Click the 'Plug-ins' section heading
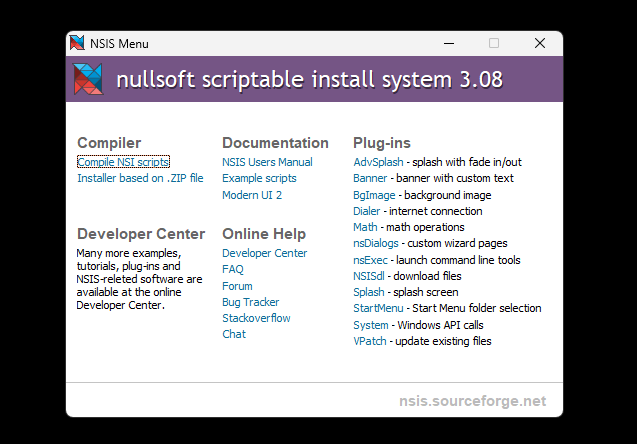Viewport: 637px width, 444px height. [382, 143]
